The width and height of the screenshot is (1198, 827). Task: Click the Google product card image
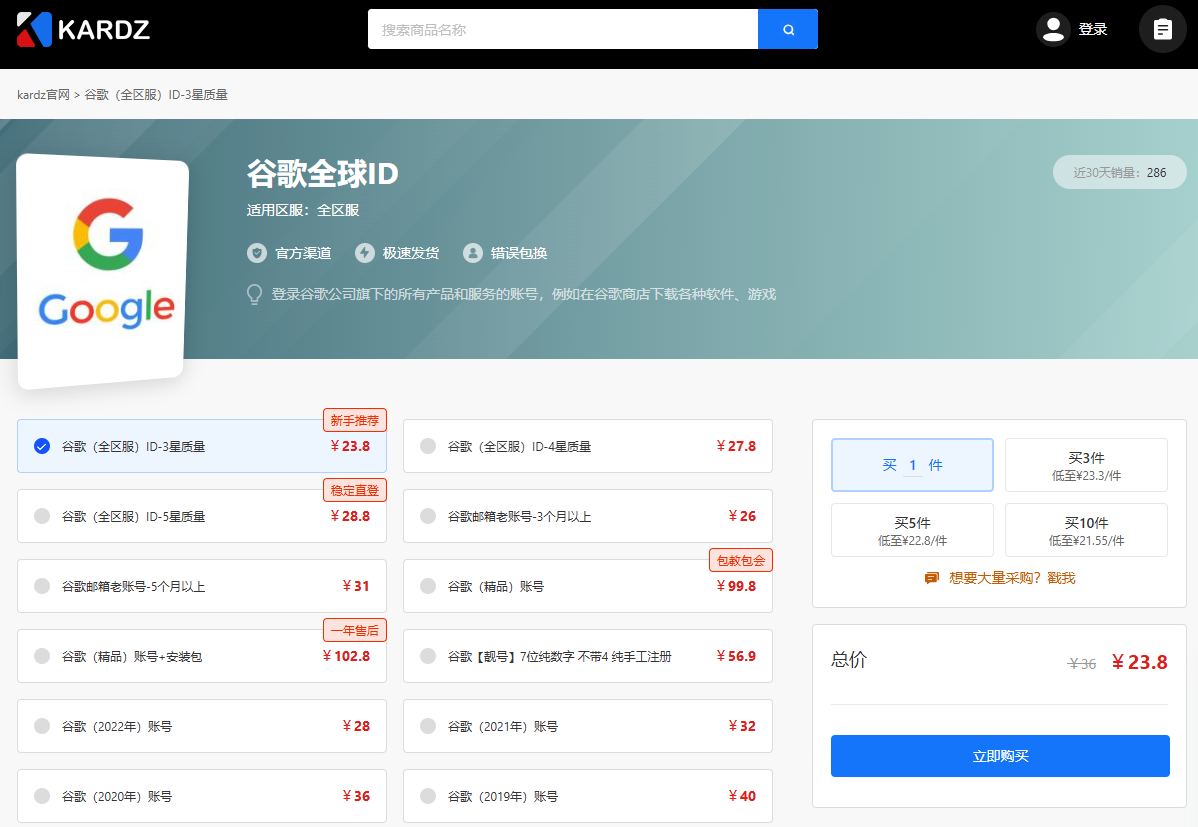pyautogui.click(x=102, y=271)
